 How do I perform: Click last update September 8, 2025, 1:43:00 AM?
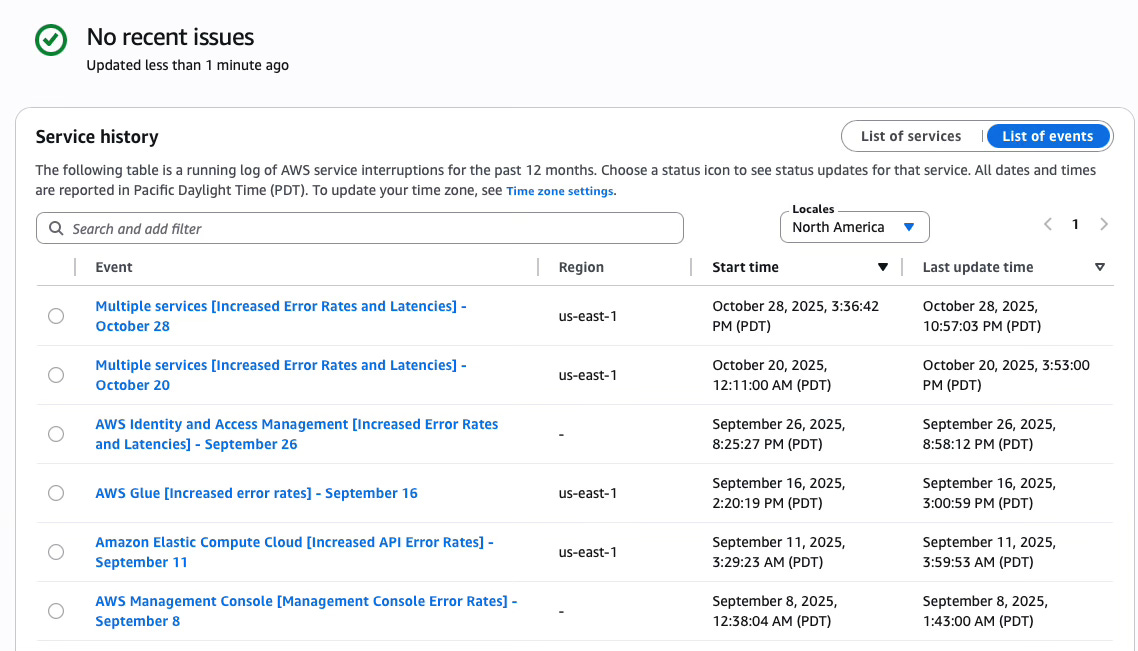pyautogui.click(x=986, y=611)
